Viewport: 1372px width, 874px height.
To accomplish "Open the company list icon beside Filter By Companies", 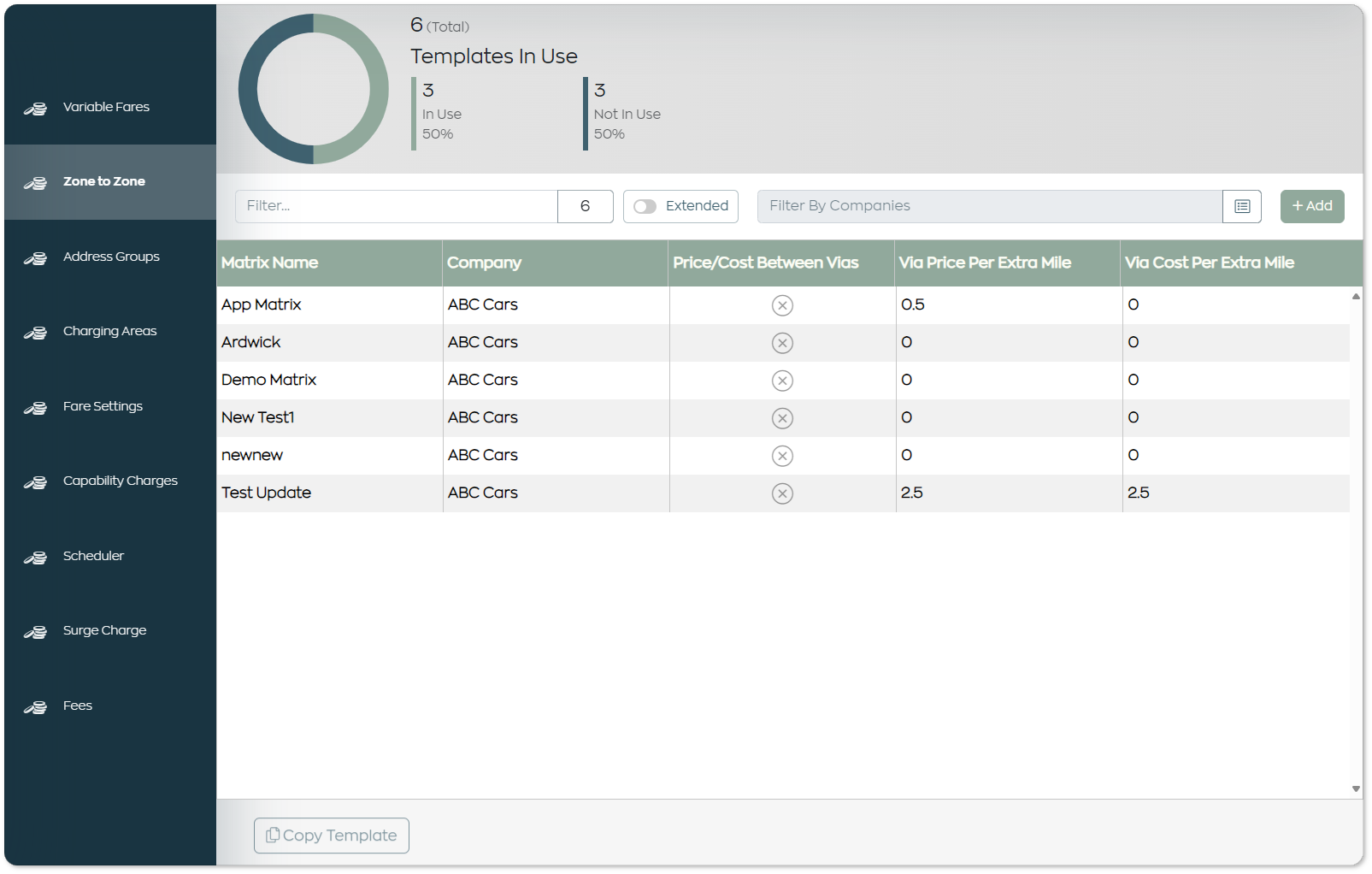I will click(x=1241, y=206).
